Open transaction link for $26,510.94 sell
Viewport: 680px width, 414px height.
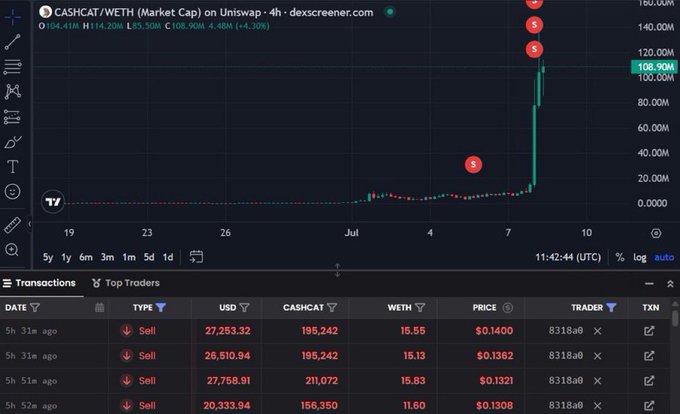[649, 356]
